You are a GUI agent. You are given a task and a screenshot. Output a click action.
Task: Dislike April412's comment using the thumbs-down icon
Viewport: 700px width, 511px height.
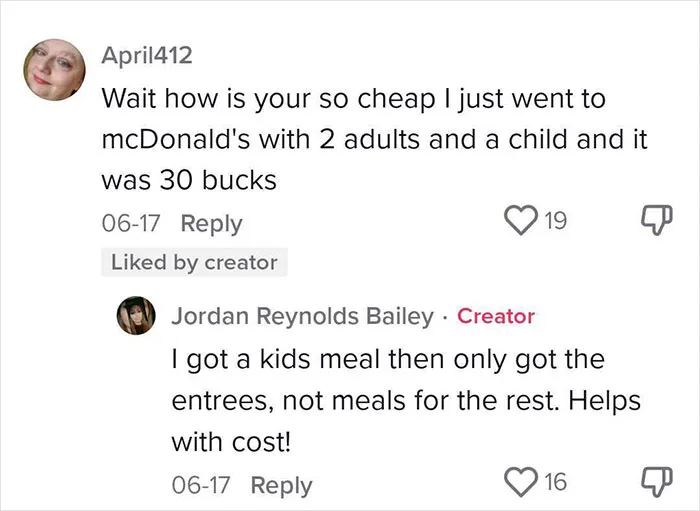(657, 220)
